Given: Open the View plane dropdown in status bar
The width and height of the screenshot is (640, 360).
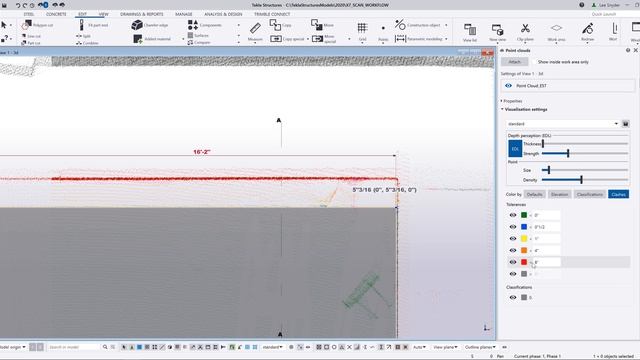Looking at the screenshot, I should pos(445,347).
